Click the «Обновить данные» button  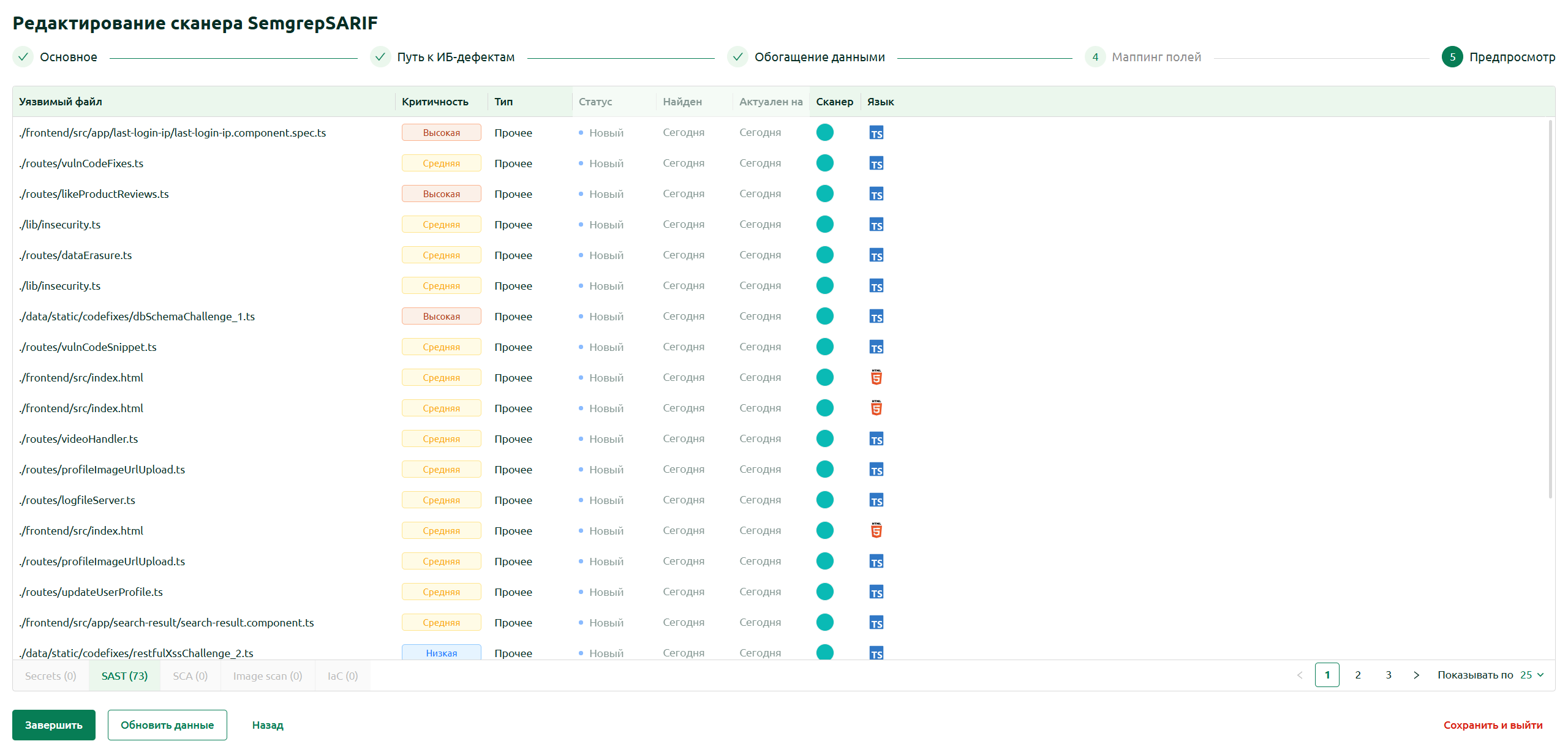click(x=167, y=725)
